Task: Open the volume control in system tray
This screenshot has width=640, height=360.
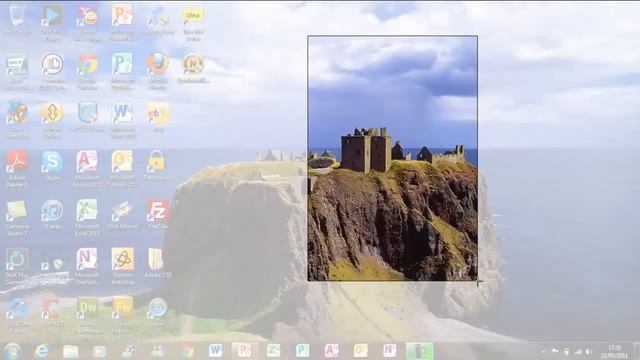Action: tap(589, 351)
